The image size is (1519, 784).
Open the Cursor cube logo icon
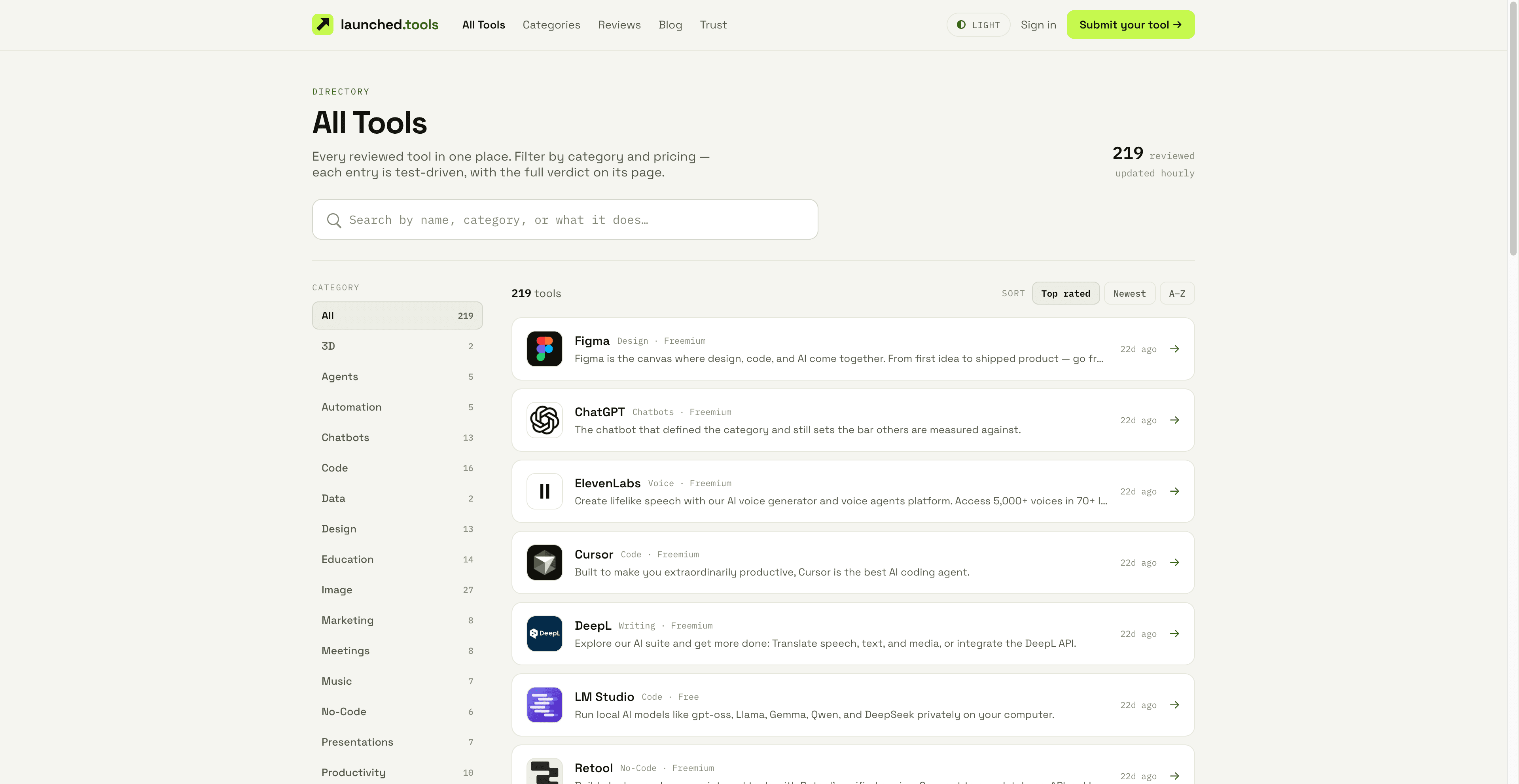click(x=544, y=562)
